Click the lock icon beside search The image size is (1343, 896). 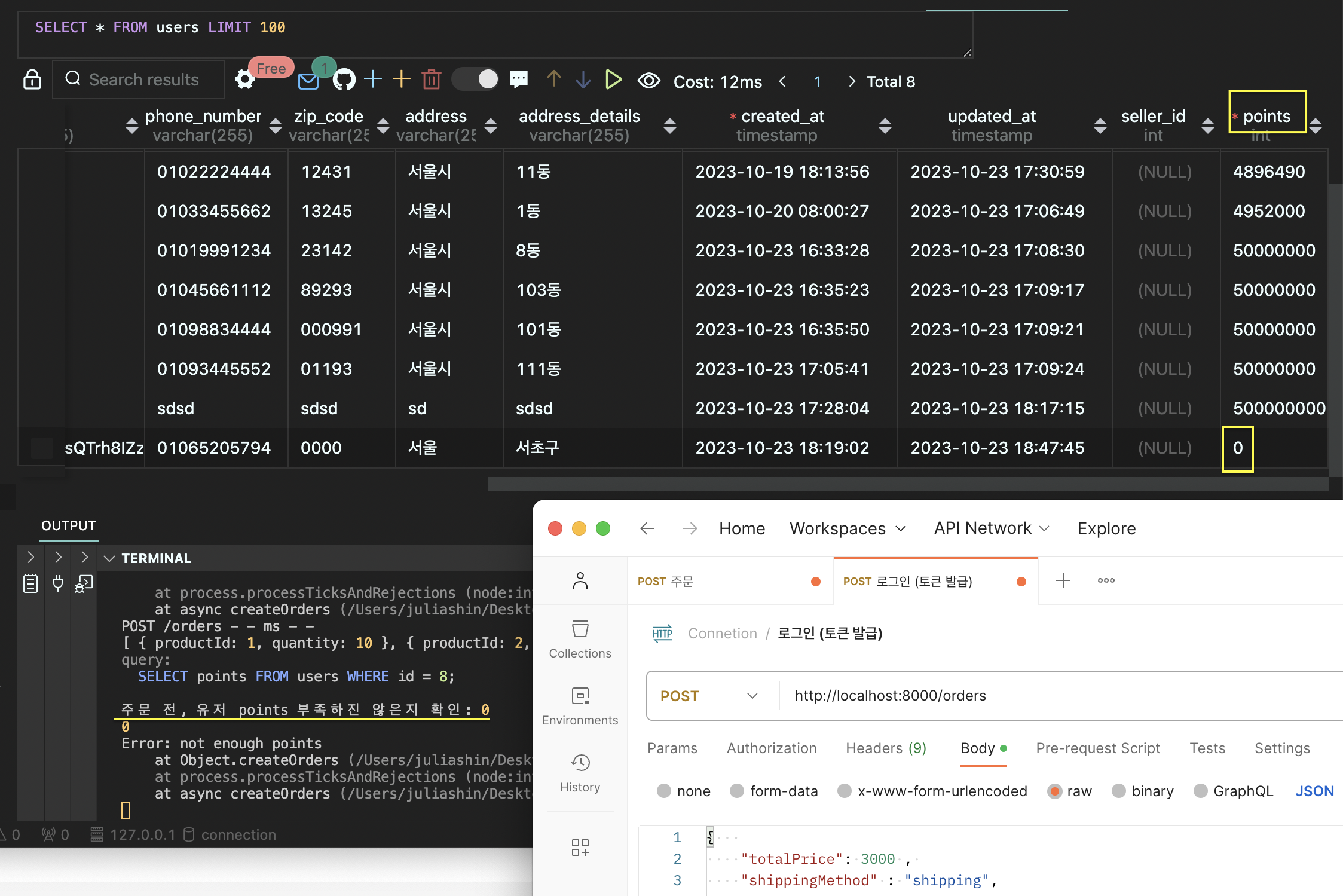(32, 79)
